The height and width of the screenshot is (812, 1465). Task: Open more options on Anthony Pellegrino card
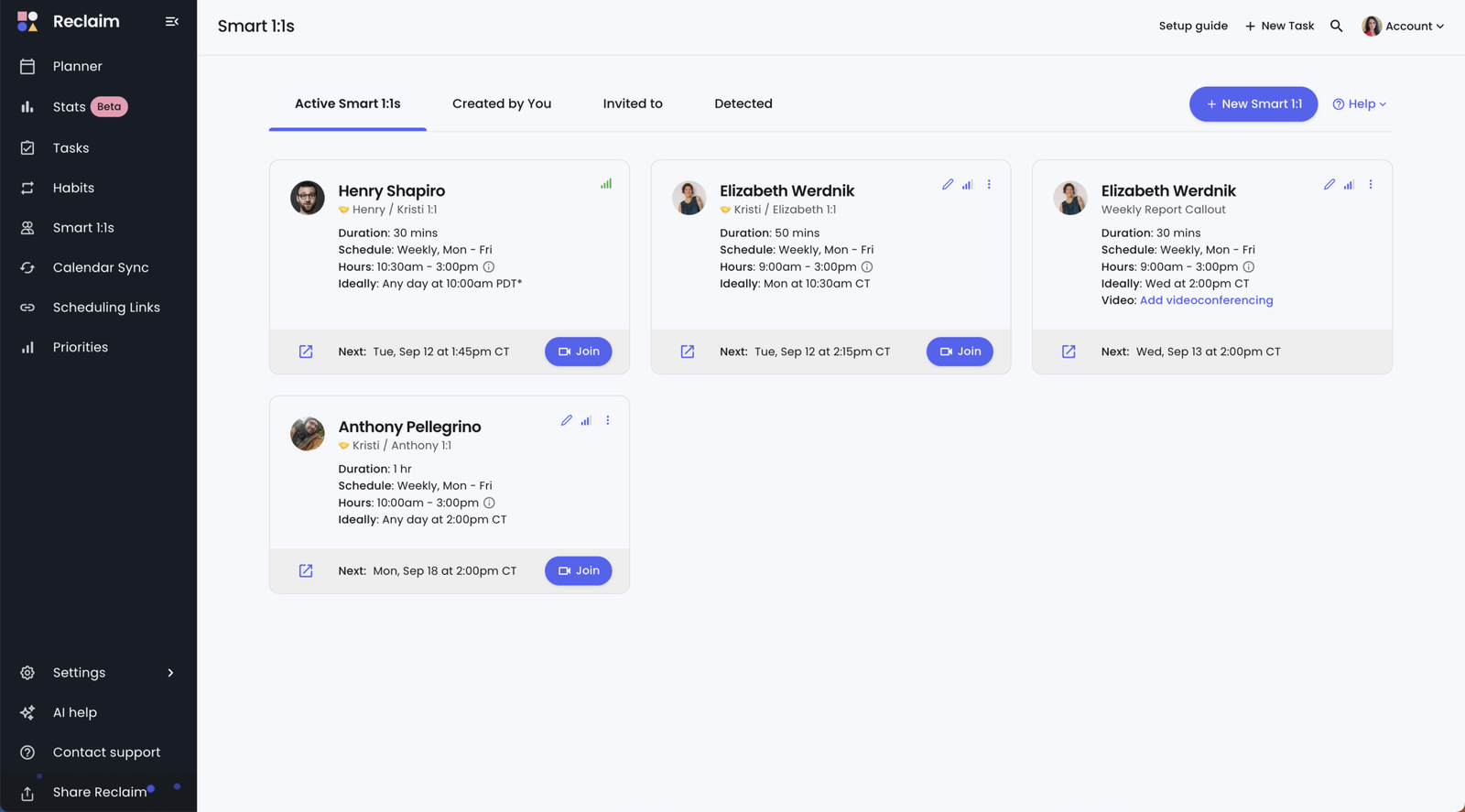click(x=608, y=420)
